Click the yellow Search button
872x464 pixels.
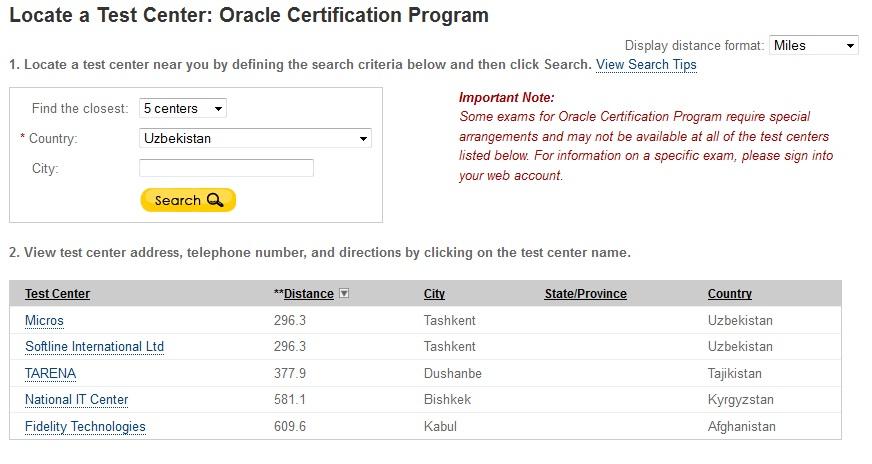[188, 200]
